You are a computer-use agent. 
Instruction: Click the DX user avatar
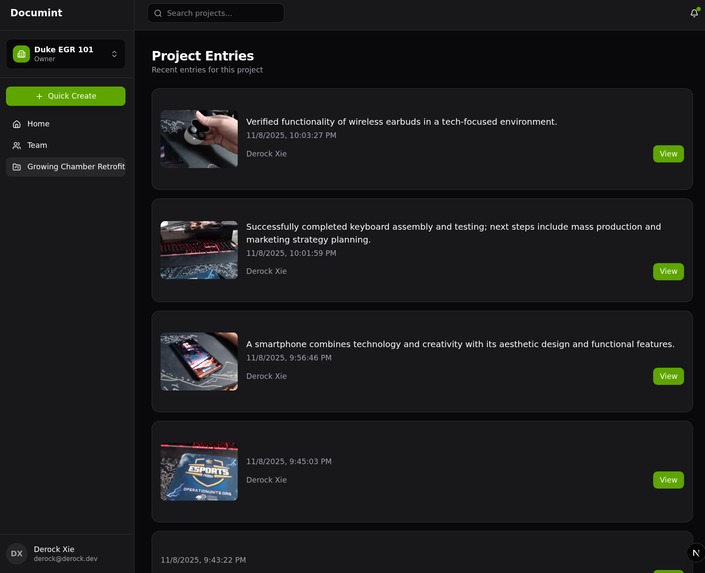tap(17, 553)
